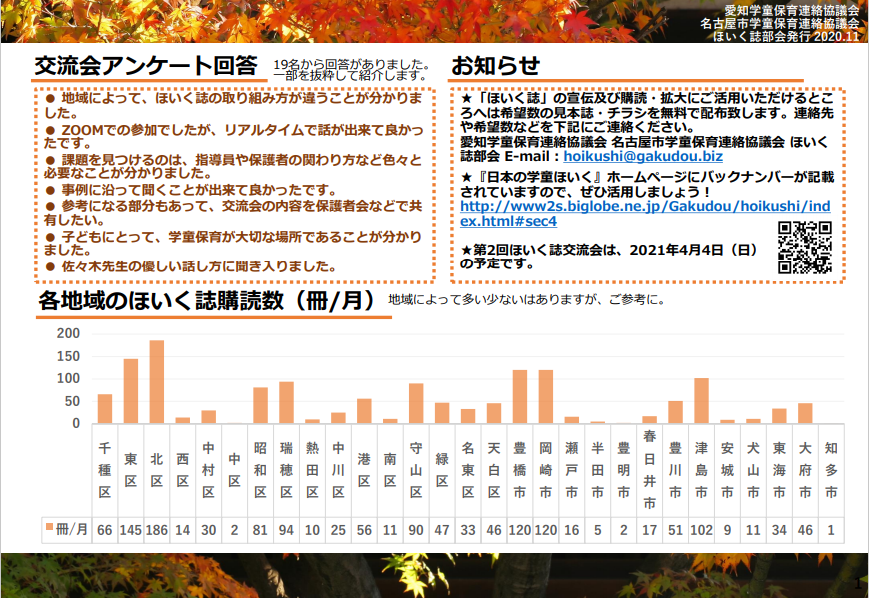The image size is (869, 598).
Task: Click the 津島市 bar in the chart
Action: (x=701, y=400)
